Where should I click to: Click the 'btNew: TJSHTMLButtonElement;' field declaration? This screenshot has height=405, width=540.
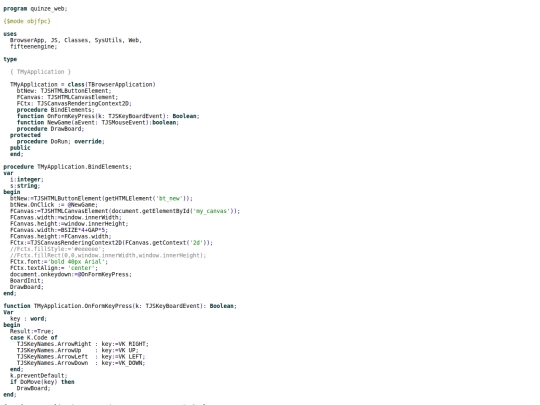64,91
